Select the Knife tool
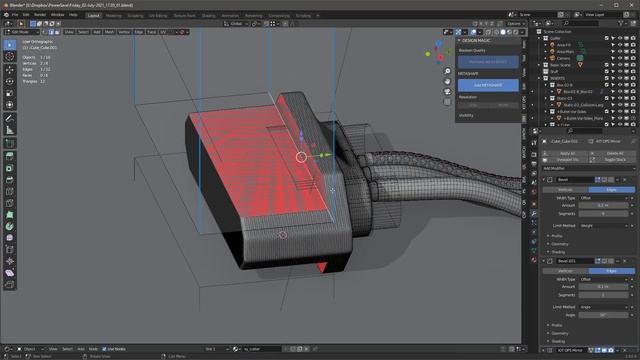This screenshot has height=360, width=640. pos(10,203)
